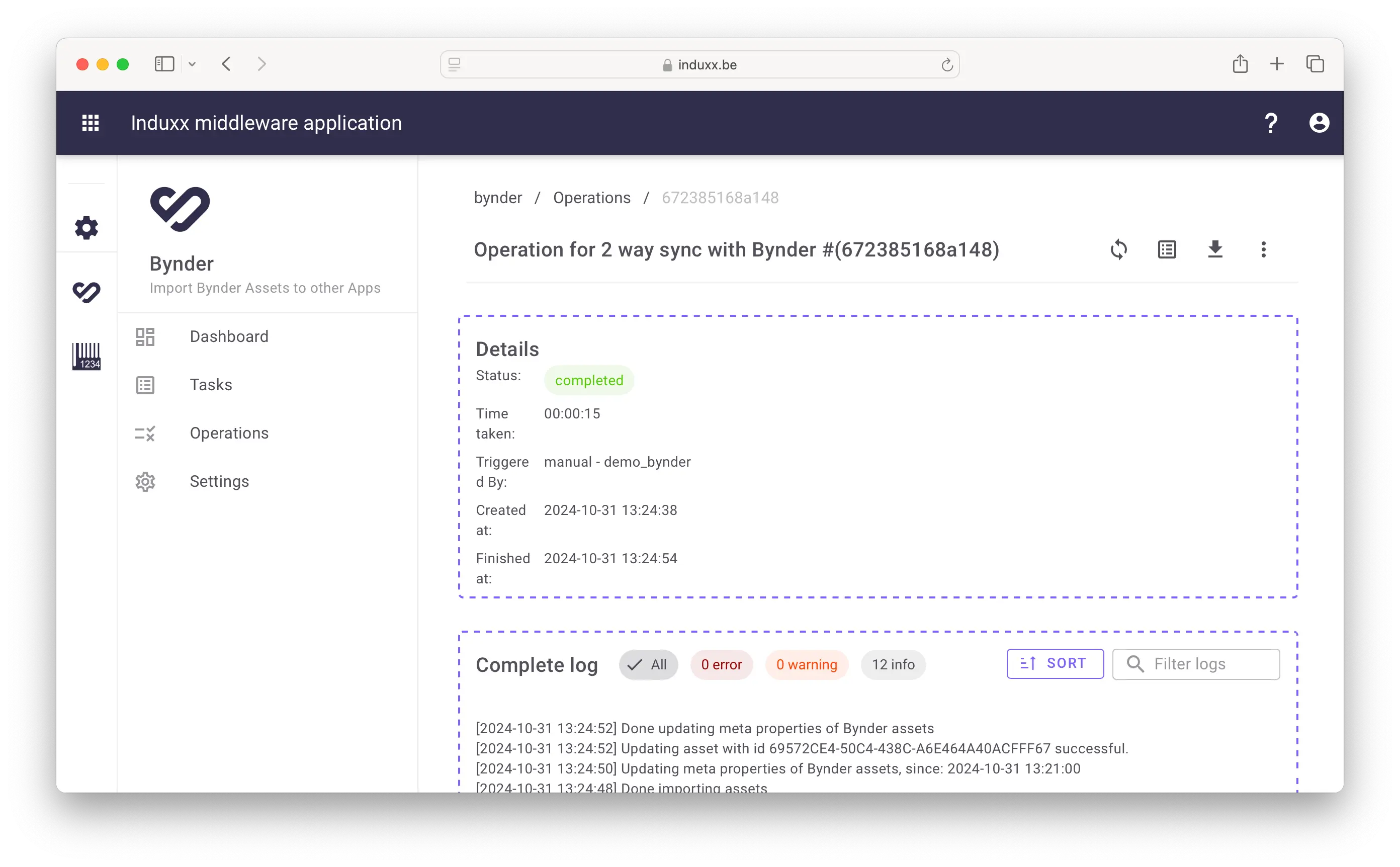1400x867 pixels.
Task: Select the barcode app in left rail
Action: (86, 356)
